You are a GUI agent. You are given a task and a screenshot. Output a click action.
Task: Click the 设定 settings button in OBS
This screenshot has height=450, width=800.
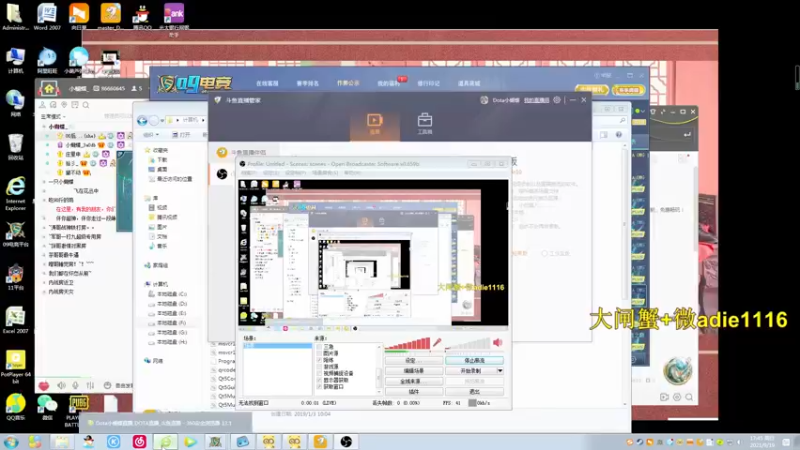[x=413, y=360]
